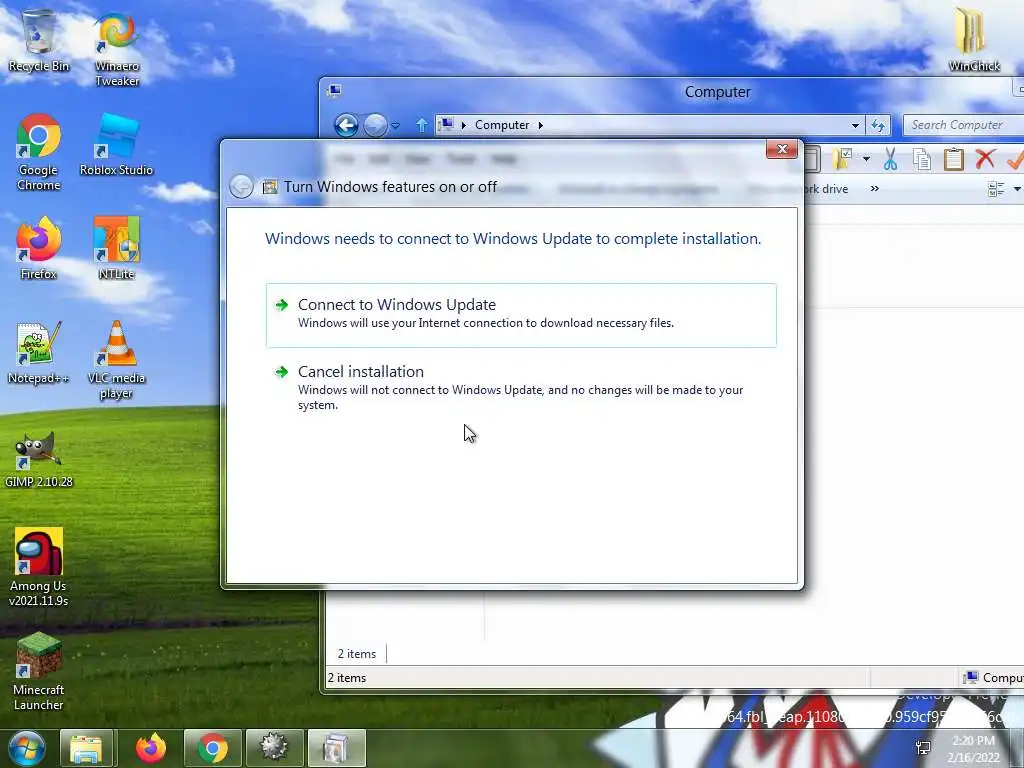Screen dimensions: 1024x768
Task: Open address bar history dropdown
Action: coord(855,125)
